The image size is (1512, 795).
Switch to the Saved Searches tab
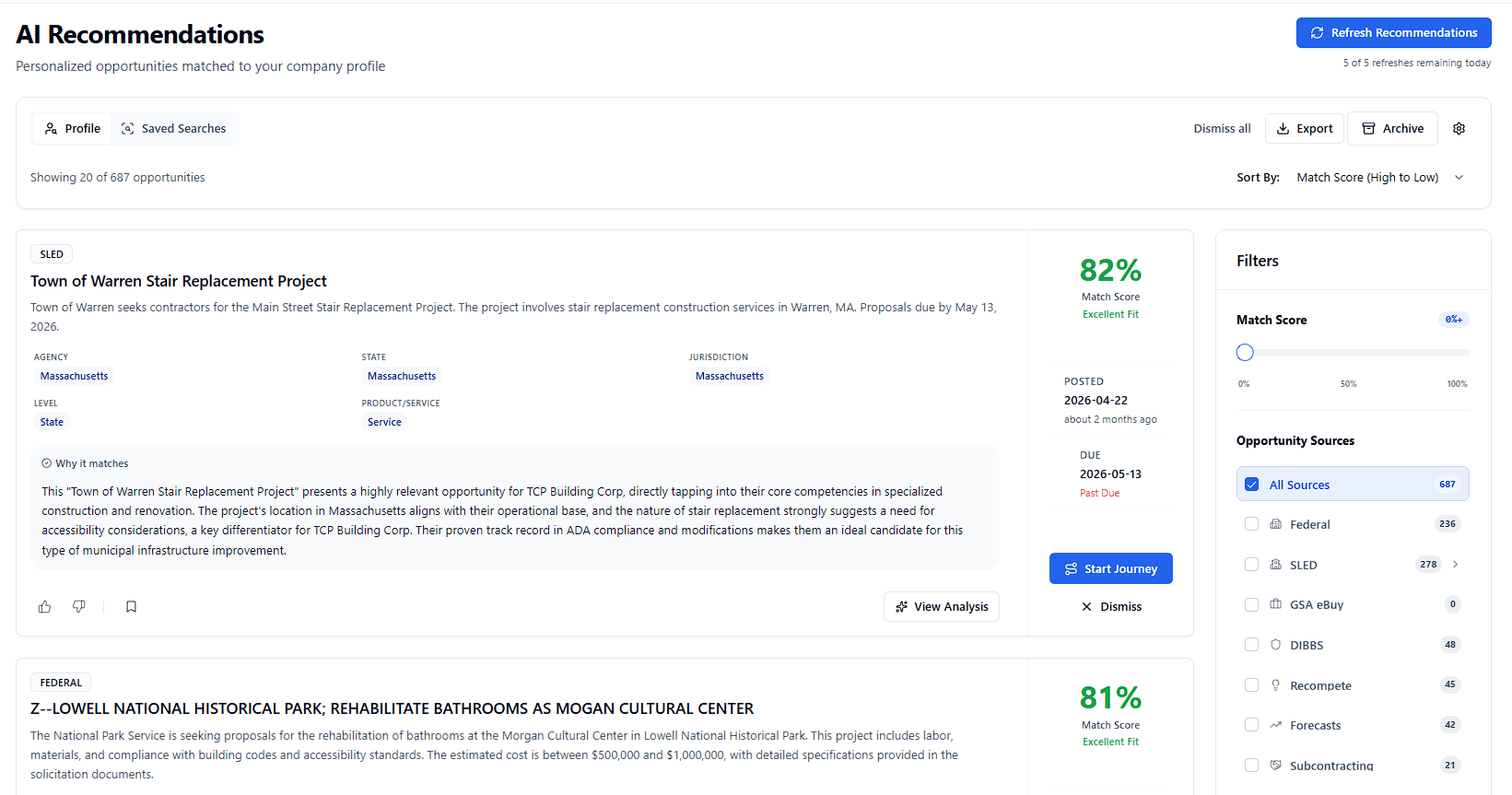[174, 129]
